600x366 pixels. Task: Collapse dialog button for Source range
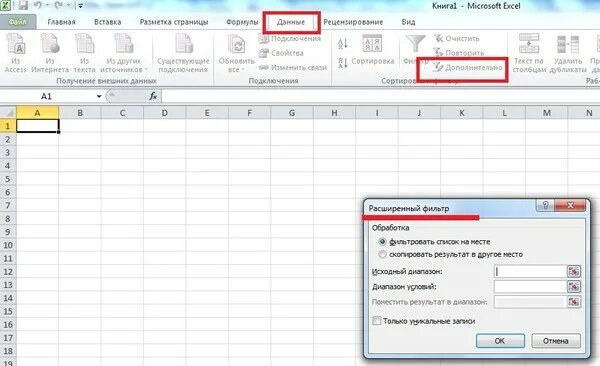[574, 271]
